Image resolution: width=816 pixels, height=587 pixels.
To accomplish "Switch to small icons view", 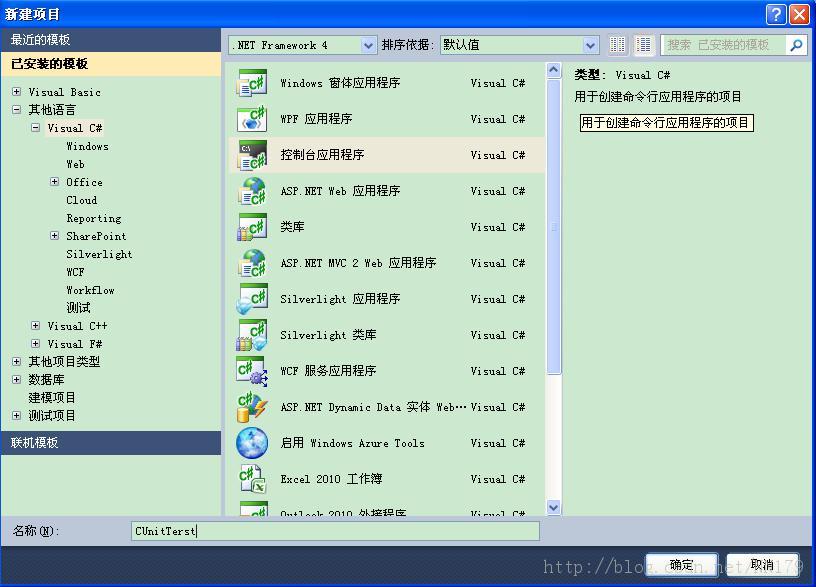I will (618, 45).
